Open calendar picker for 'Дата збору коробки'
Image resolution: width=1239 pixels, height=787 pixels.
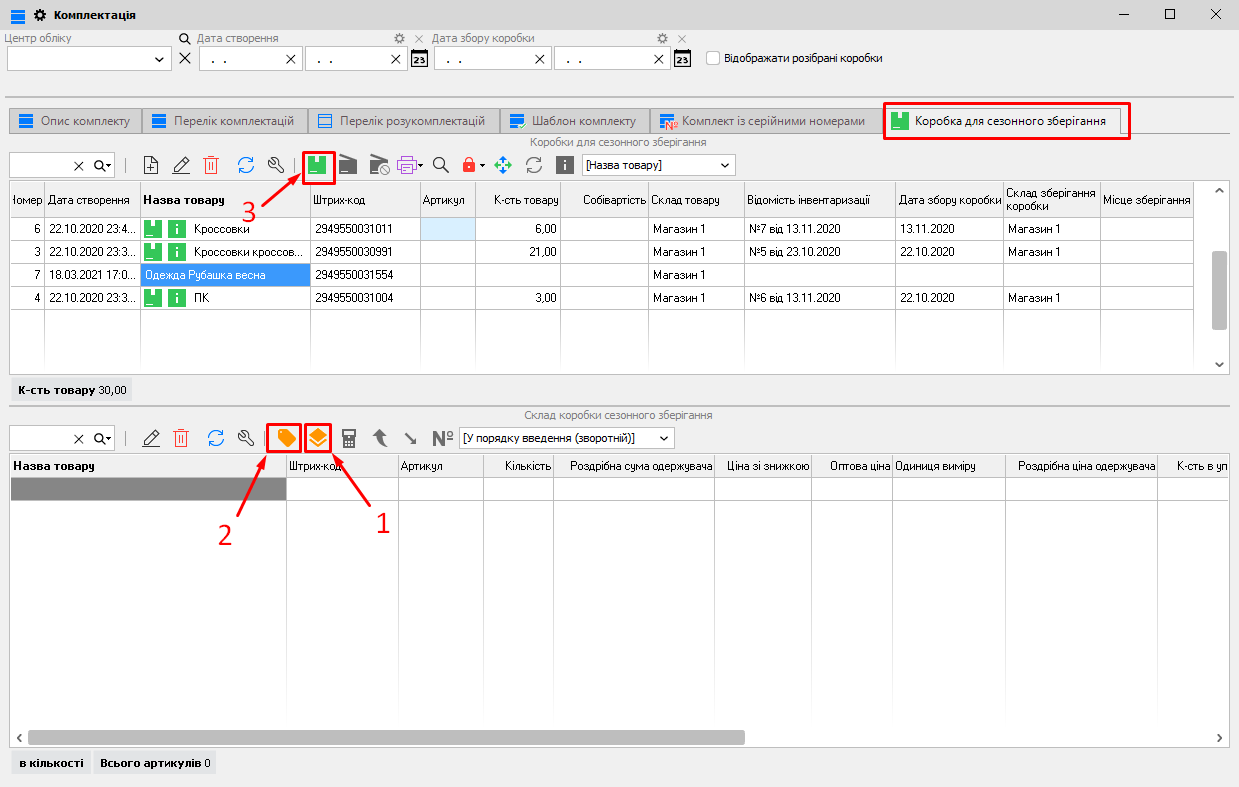click(683, 59)
